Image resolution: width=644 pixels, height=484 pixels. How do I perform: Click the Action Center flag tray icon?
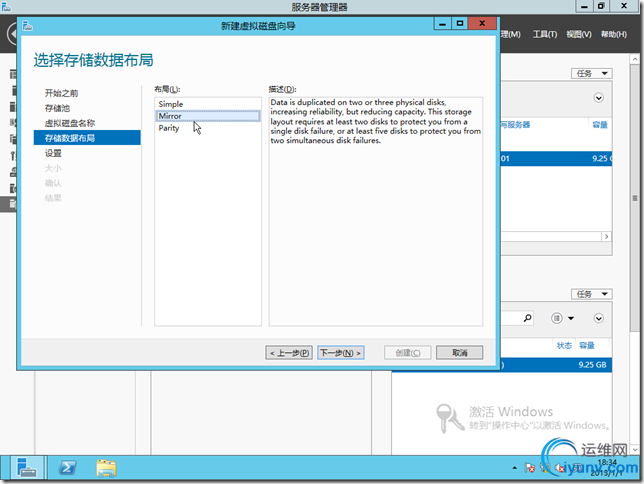point(529,468)
